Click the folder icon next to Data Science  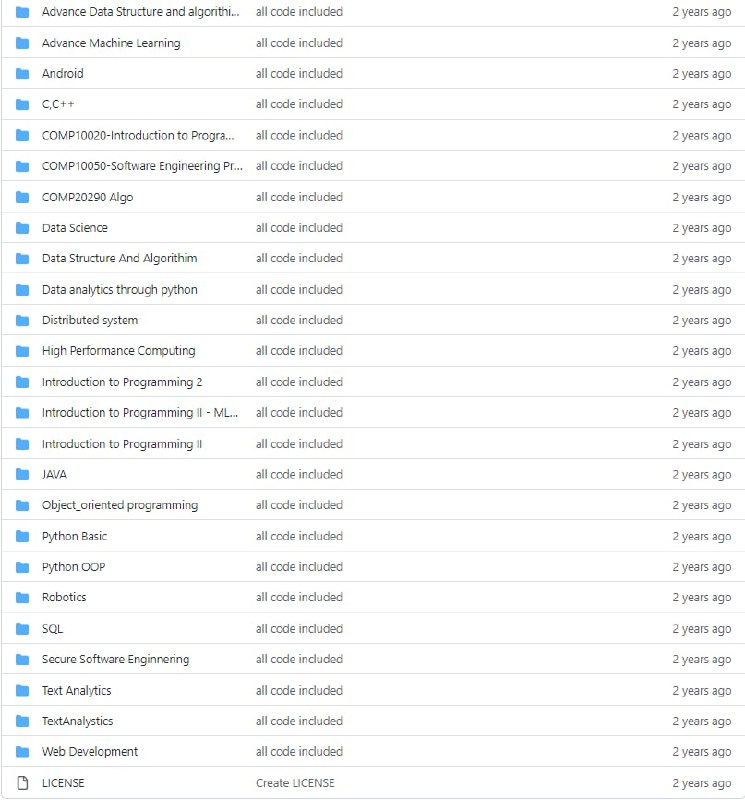pyautogui.click(x=22, y=228)
